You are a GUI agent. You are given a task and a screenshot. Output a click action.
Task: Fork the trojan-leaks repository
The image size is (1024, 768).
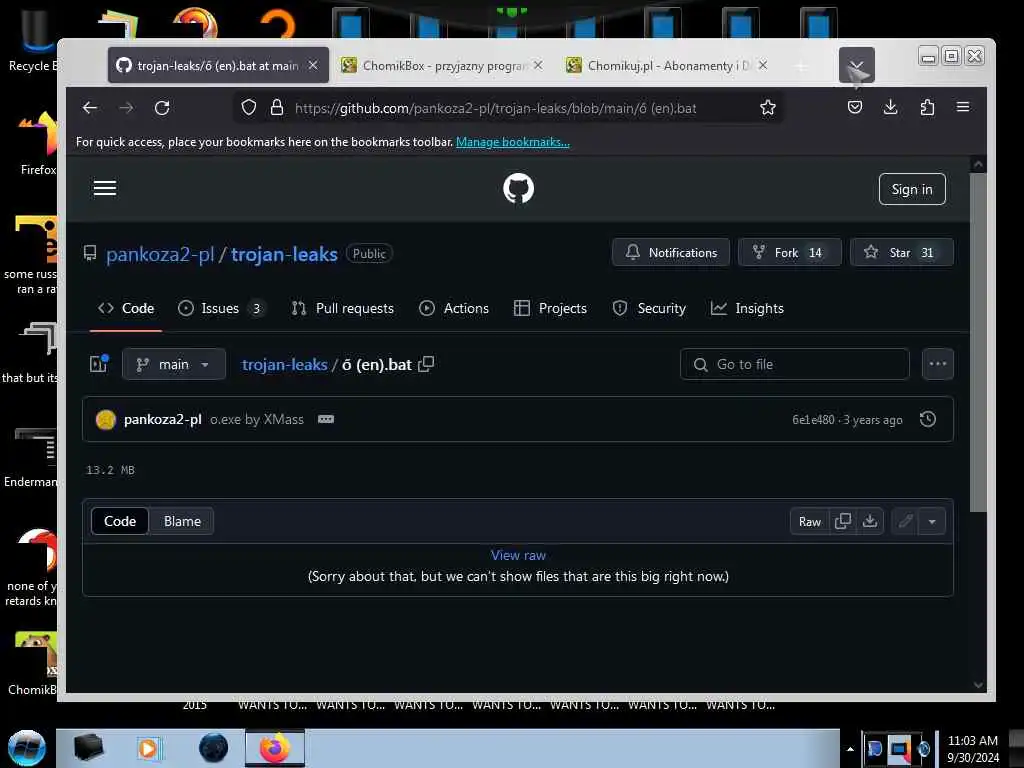789,253
